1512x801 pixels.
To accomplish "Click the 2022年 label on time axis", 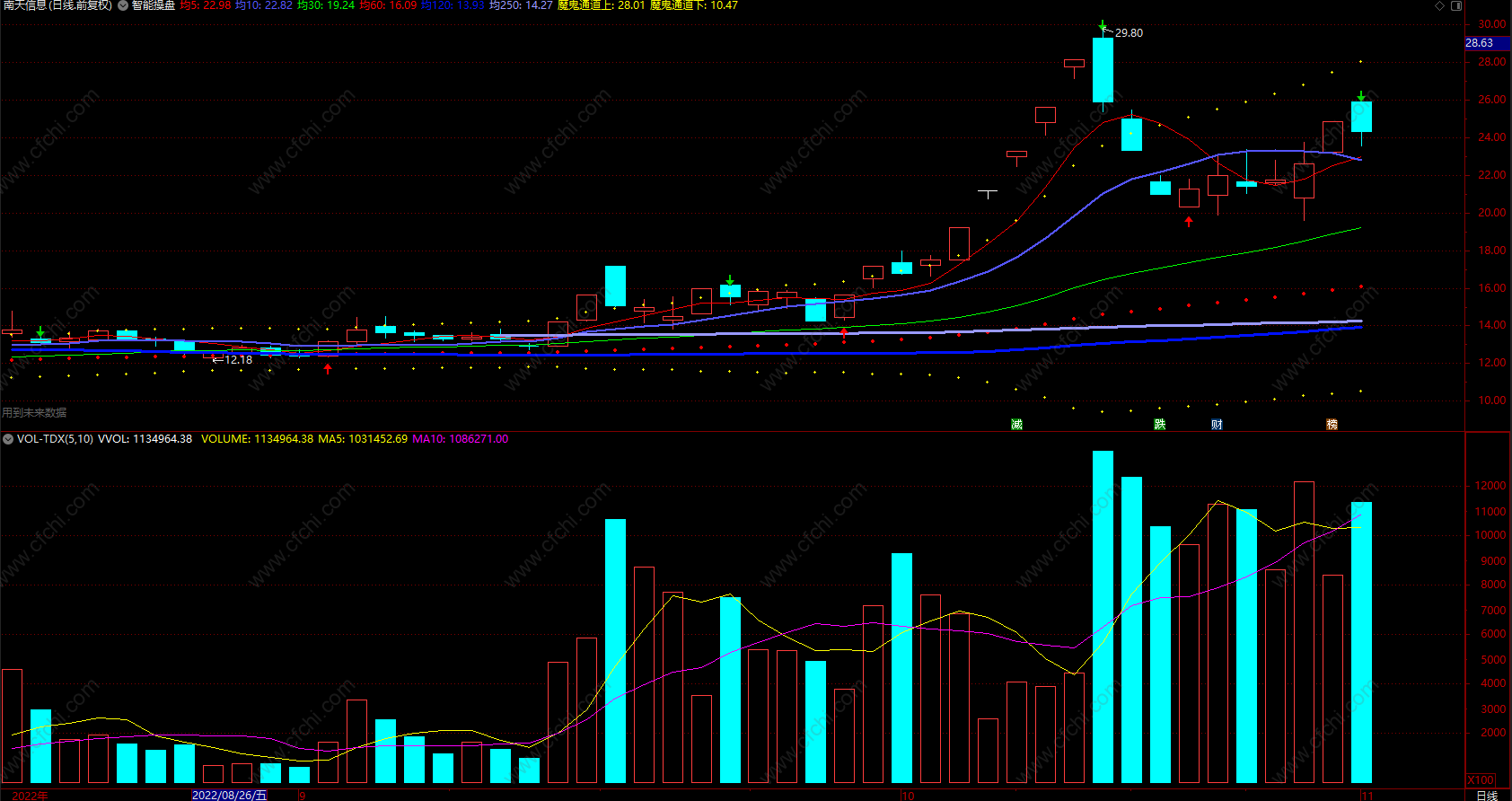I will click(31, 796).
